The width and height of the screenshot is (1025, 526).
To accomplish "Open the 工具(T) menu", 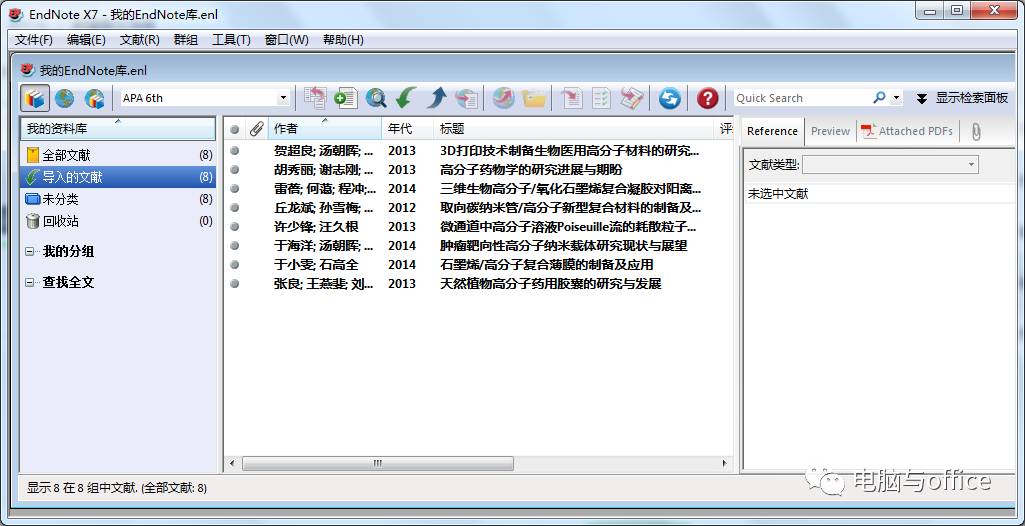I will 231,40.
